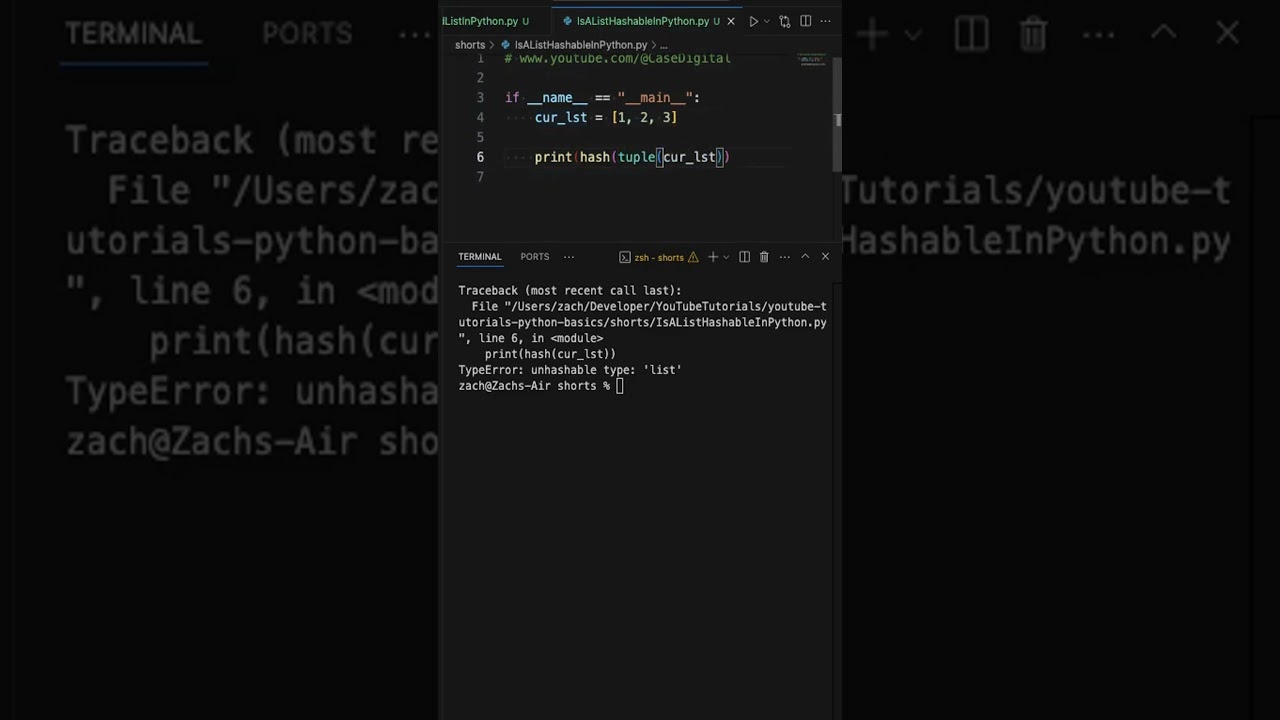
Task: Create a new terminal with plus
Action: tap(713, 257)
